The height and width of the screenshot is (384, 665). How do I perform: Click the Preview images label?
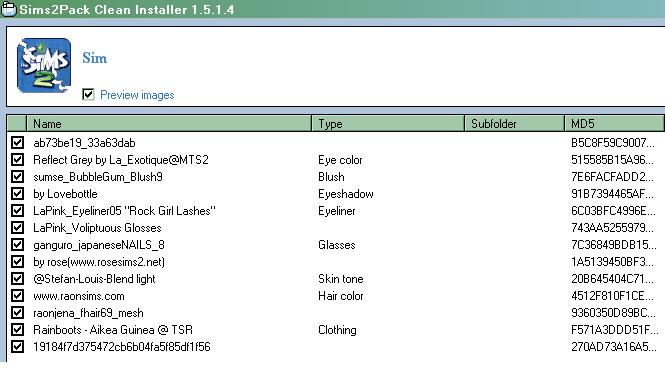137,95
